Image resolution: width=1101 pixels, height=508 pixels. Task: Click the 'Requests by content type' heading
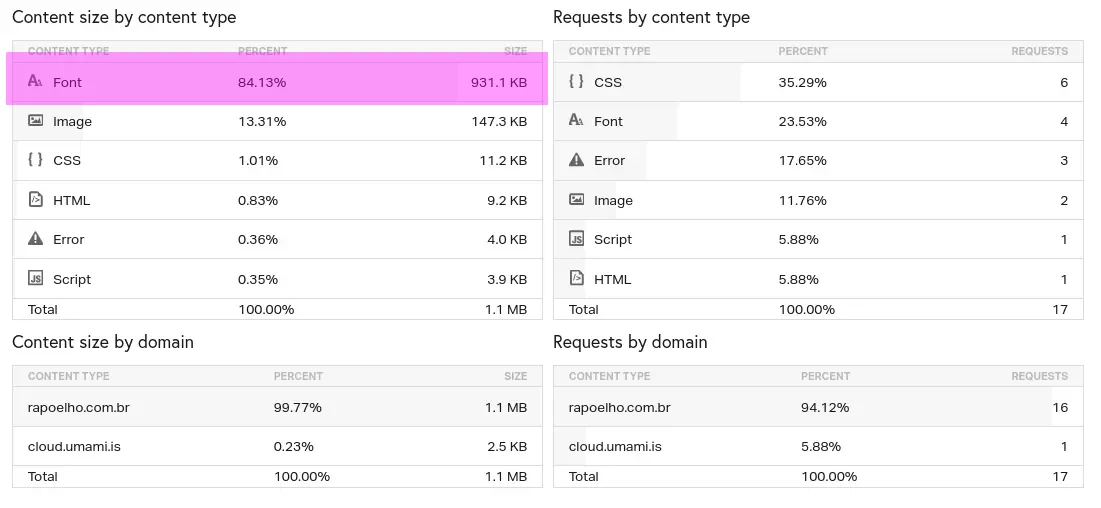tap(651, 17)
